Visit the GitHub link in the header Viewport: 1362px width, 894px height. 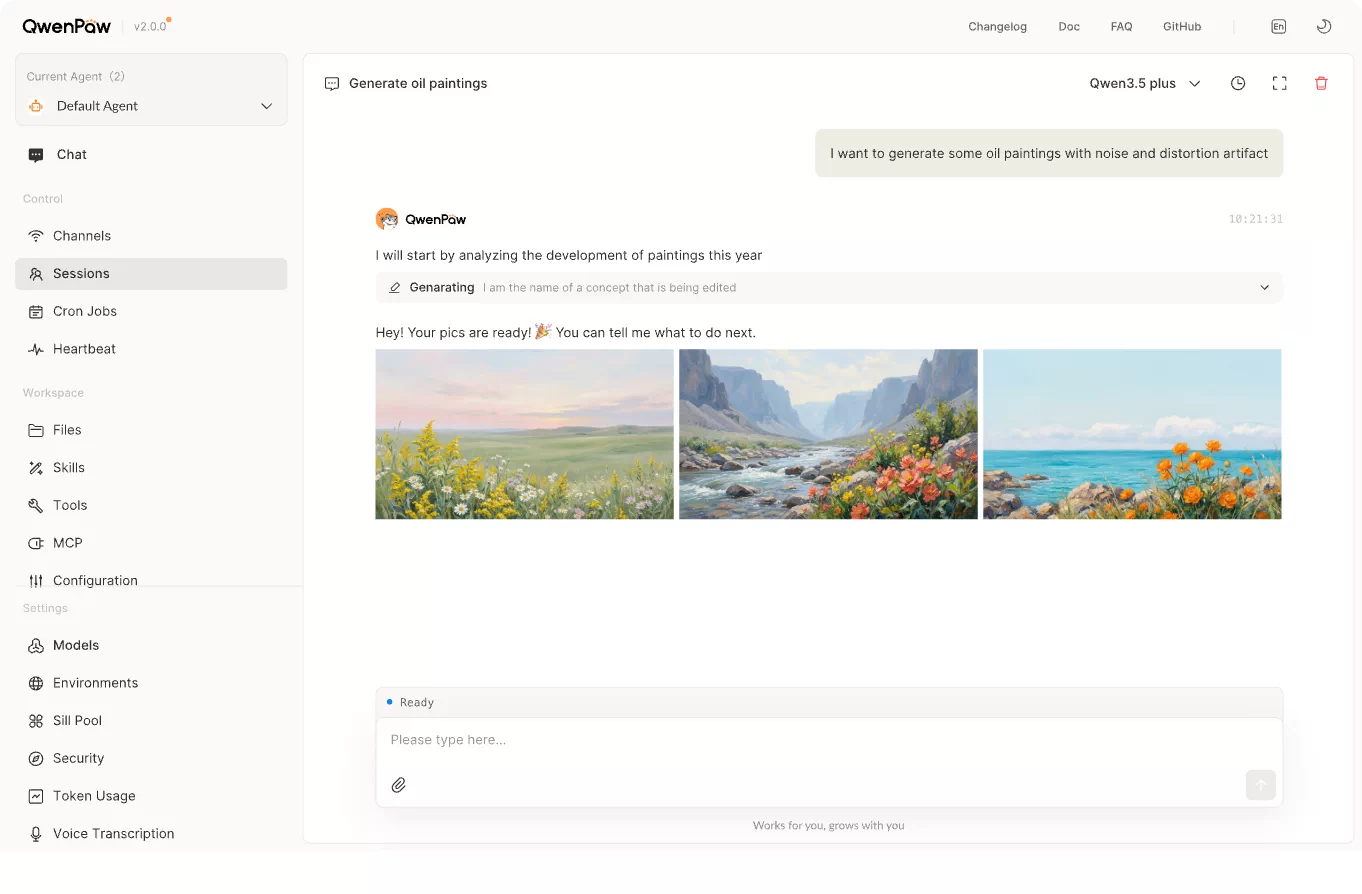click(1182, 27)
